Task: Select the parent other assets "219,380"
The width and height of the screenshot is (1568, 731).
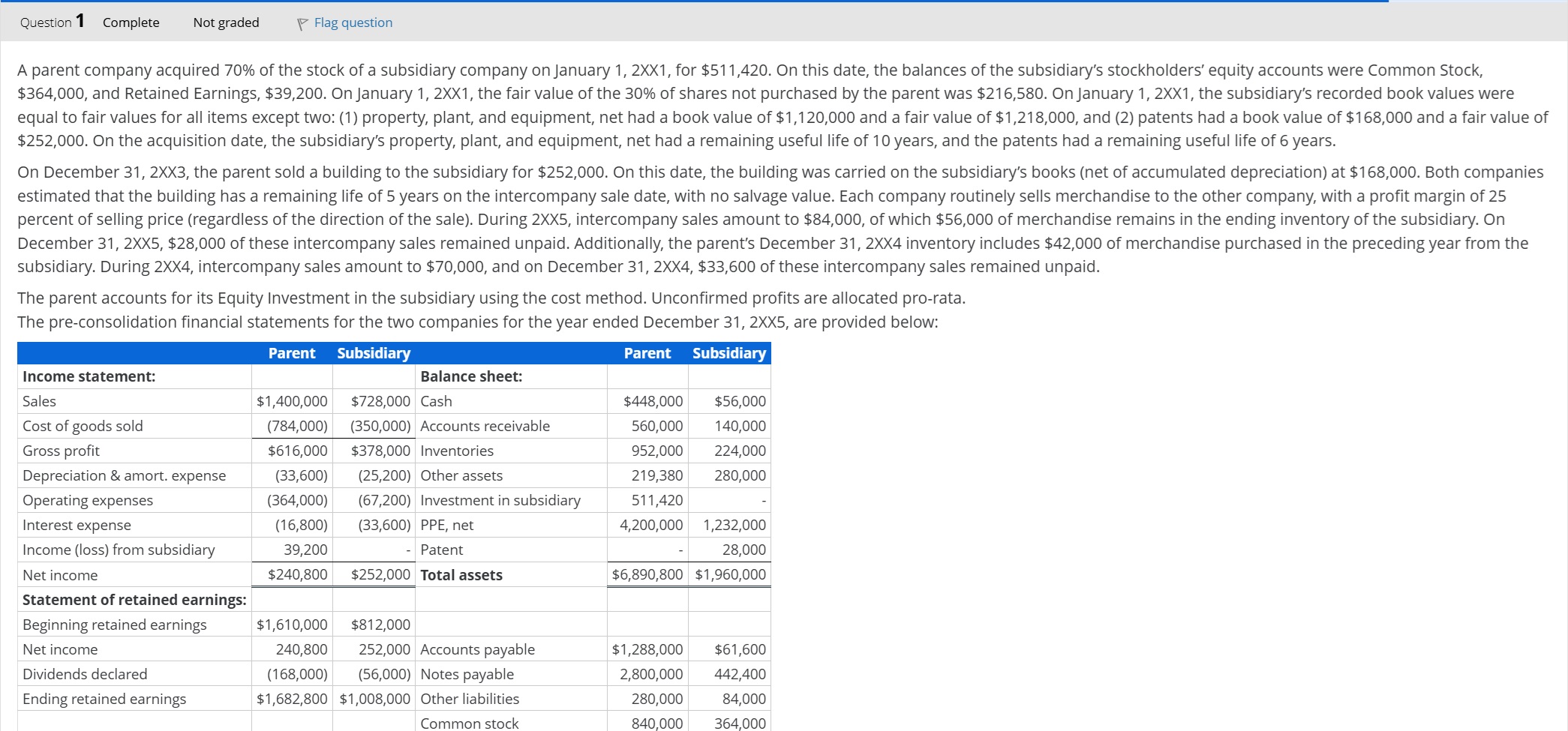Action: [657, 475]
